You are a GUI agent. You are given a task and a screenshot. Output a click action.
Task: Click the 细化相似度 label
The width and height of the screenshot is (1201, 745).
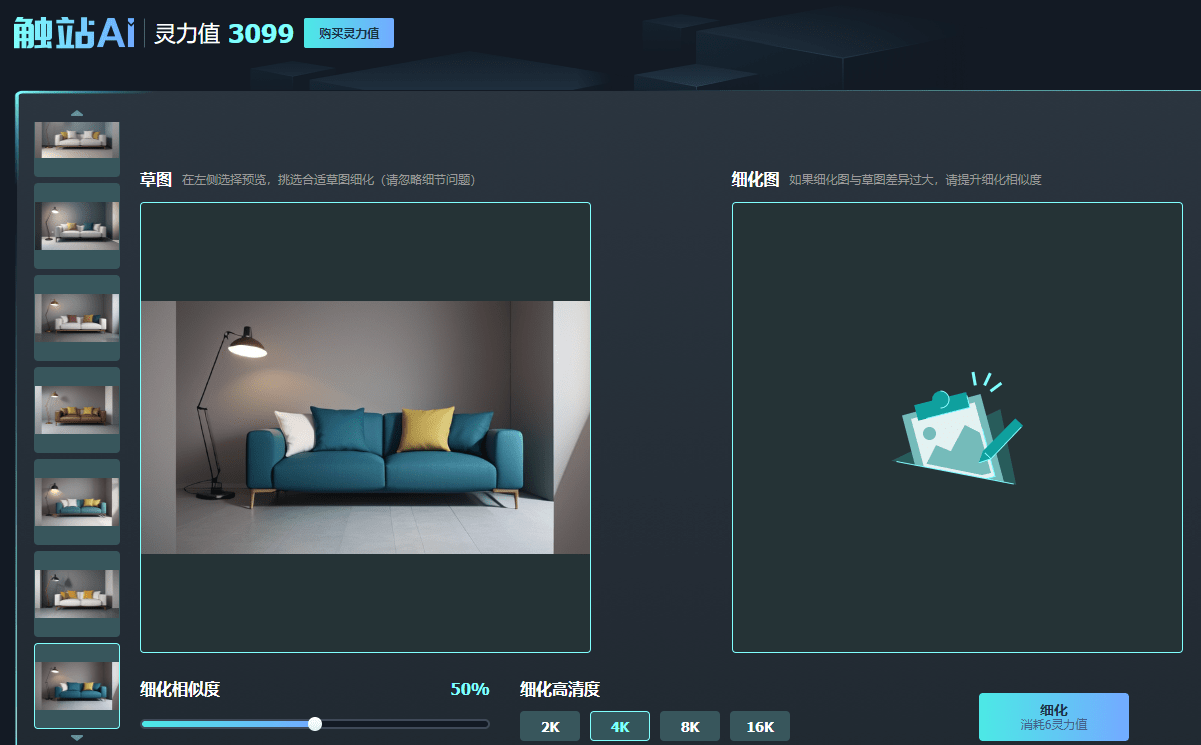(180, 689)
